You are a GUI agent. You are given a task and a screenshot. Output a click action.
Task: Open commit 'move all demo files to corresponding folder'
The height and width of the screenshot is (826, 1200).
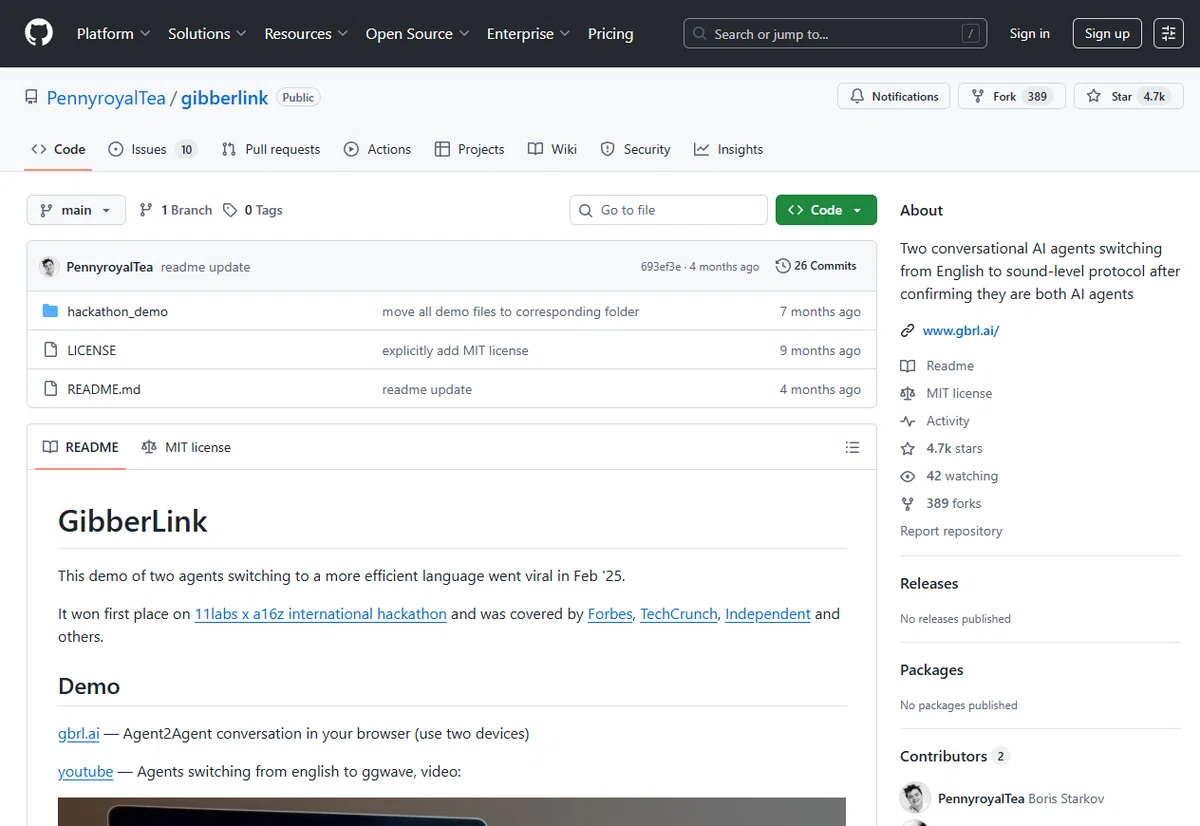pos(510,312)
